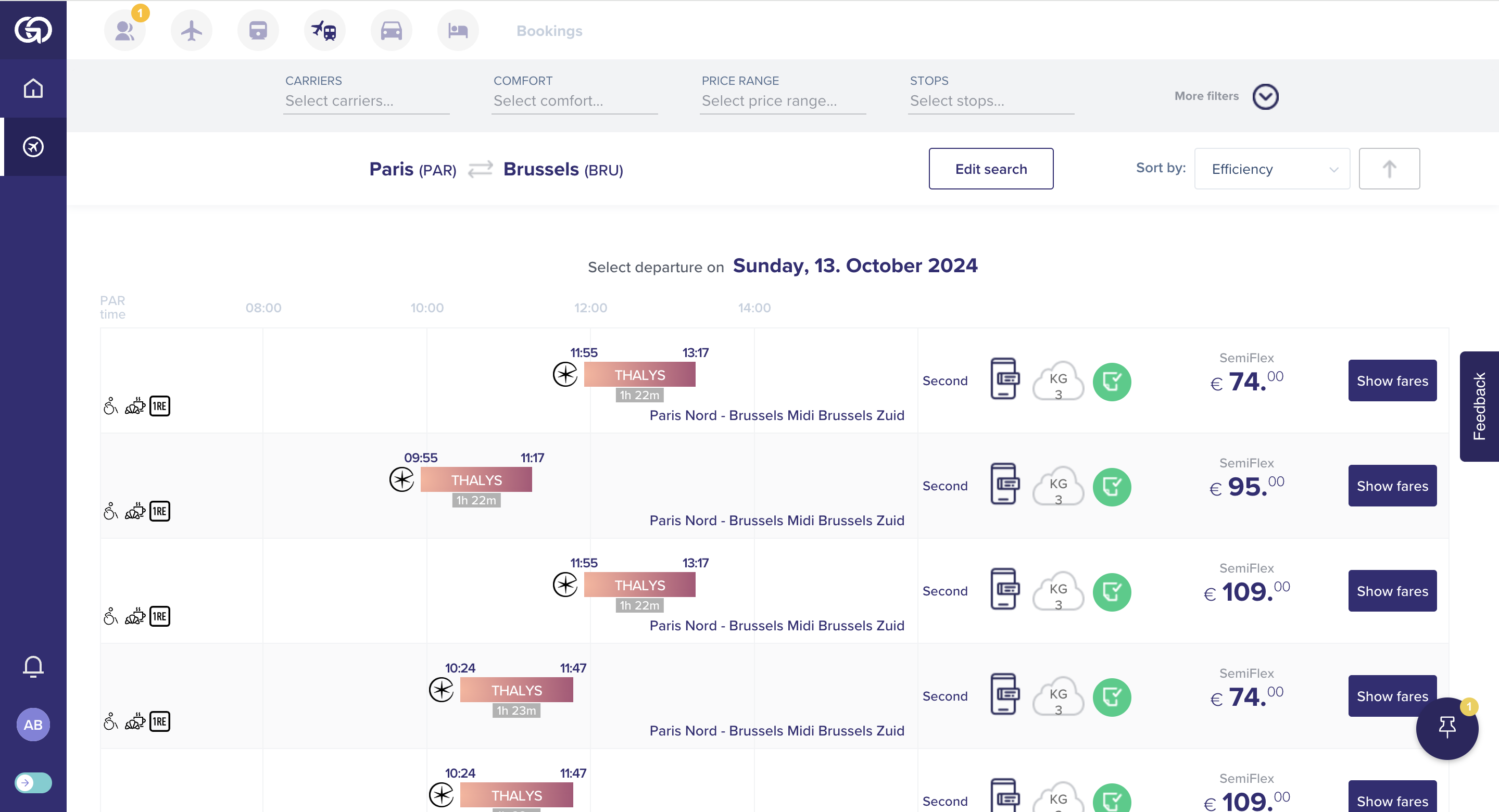The width and height of the screenshot is (1499, 812).
Task: Open the travellers icon with badge
Action: point(124,30)
